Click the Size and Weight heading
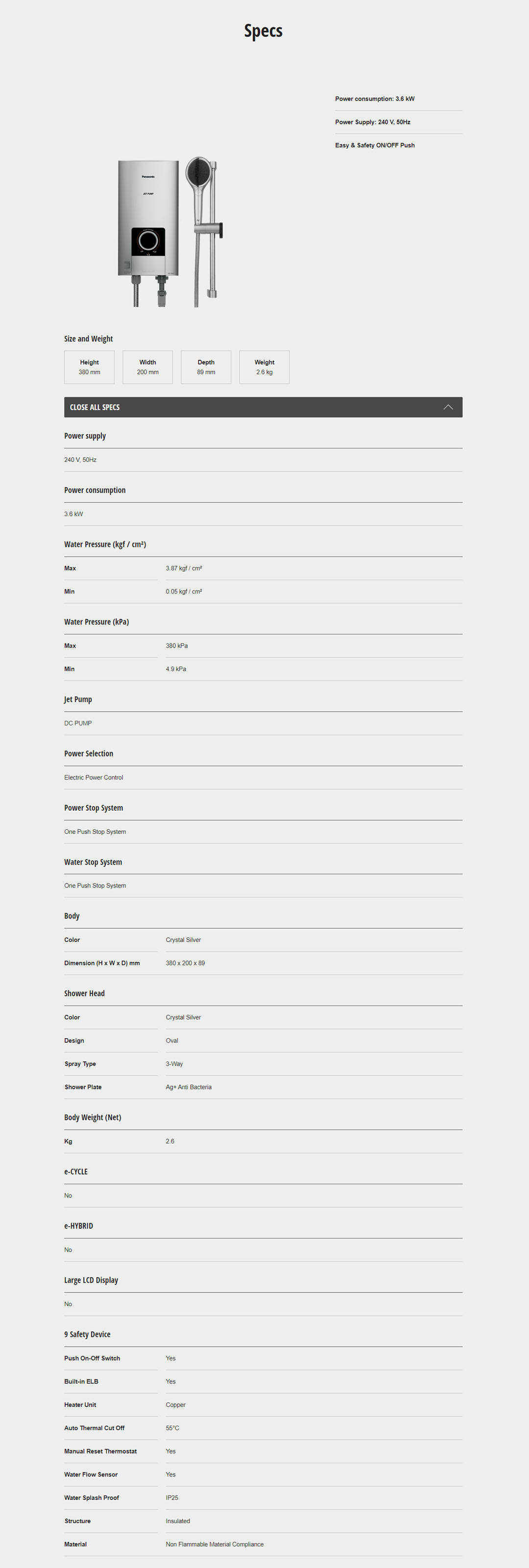This screenshot has width=529, height=1568. [88, 339]
